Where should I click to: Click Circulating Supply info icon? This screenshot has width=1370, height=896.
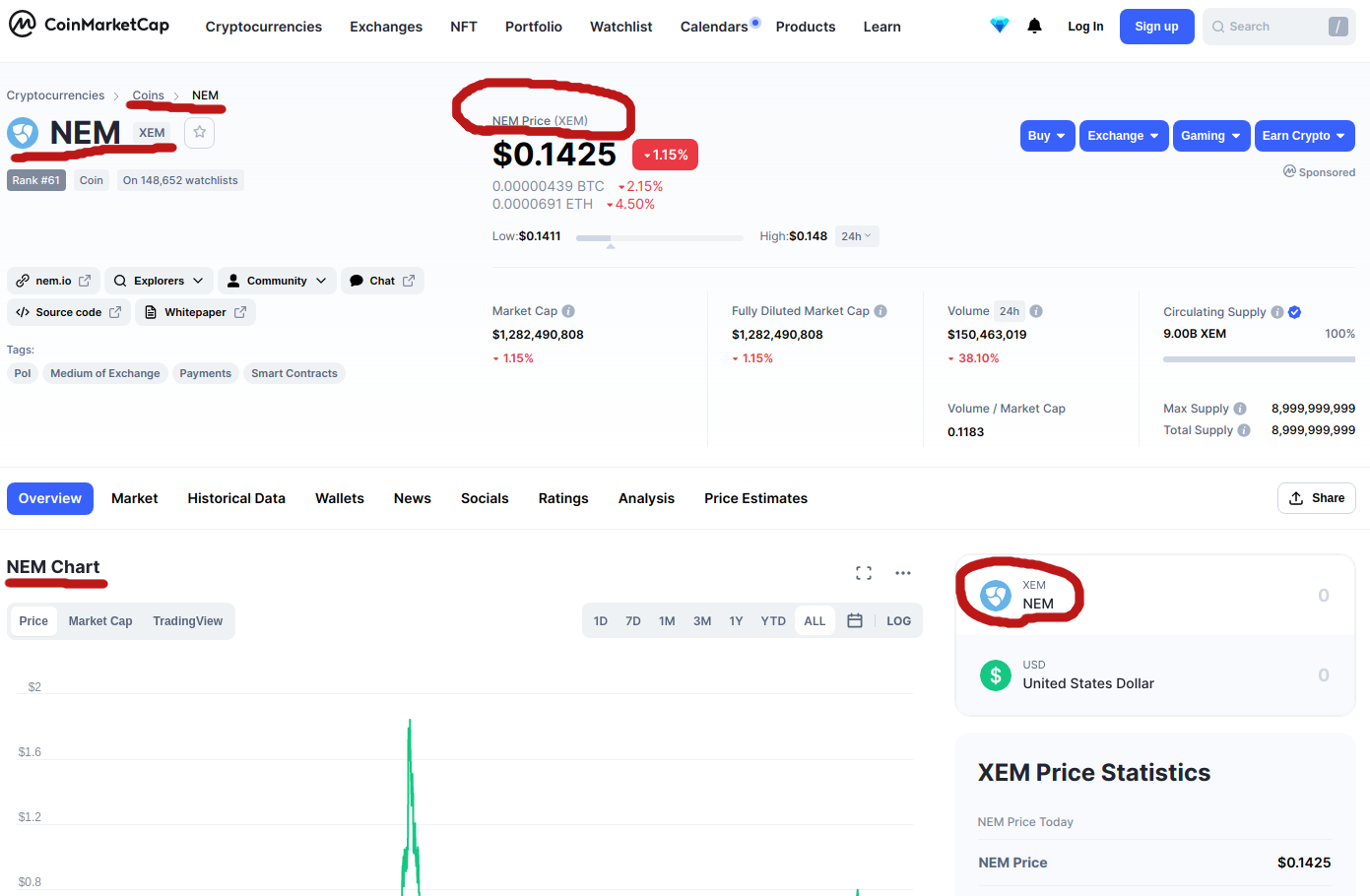(x=1277, y=312)
